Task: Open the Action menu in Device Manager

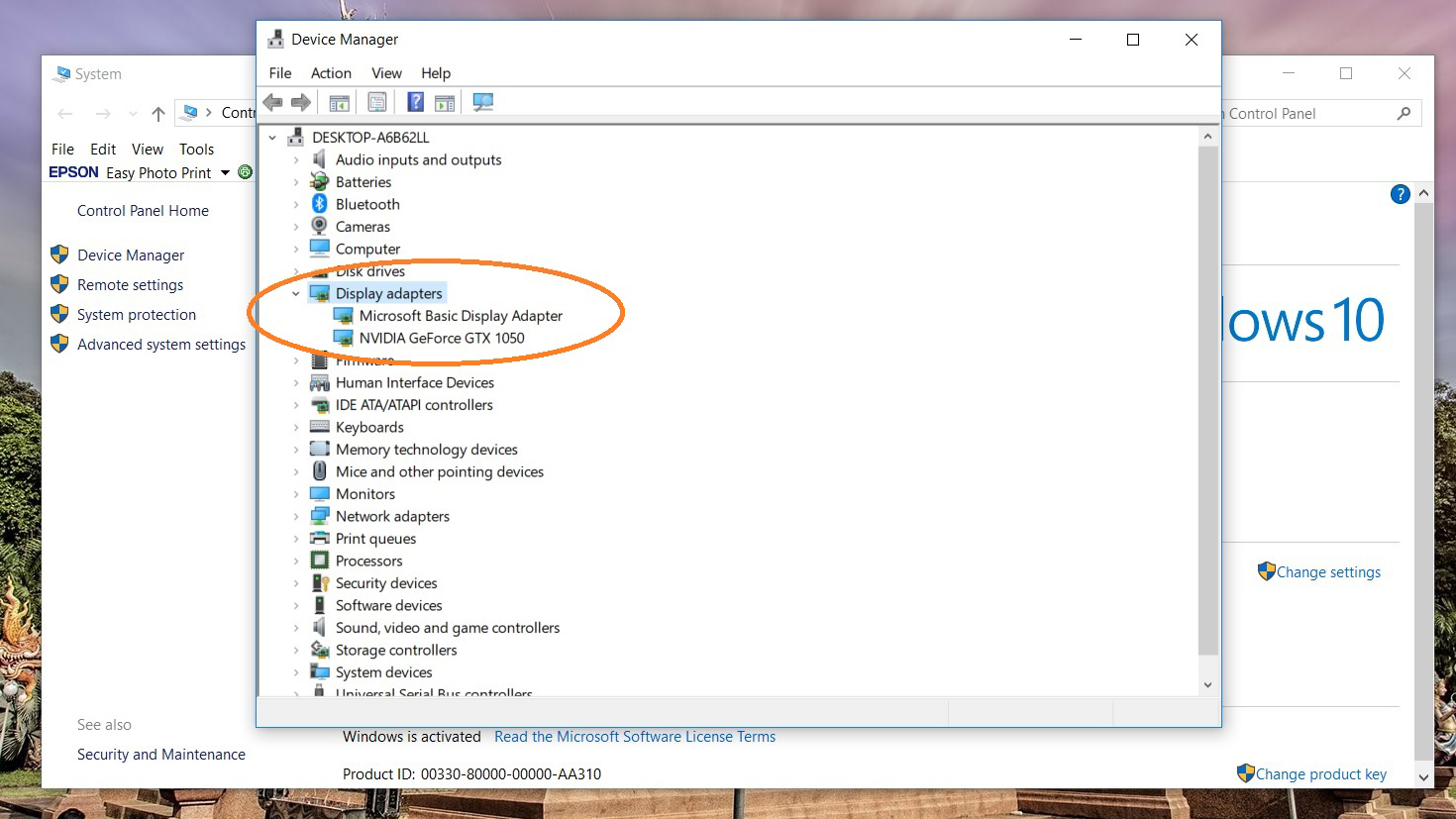Action: (331, 73)
